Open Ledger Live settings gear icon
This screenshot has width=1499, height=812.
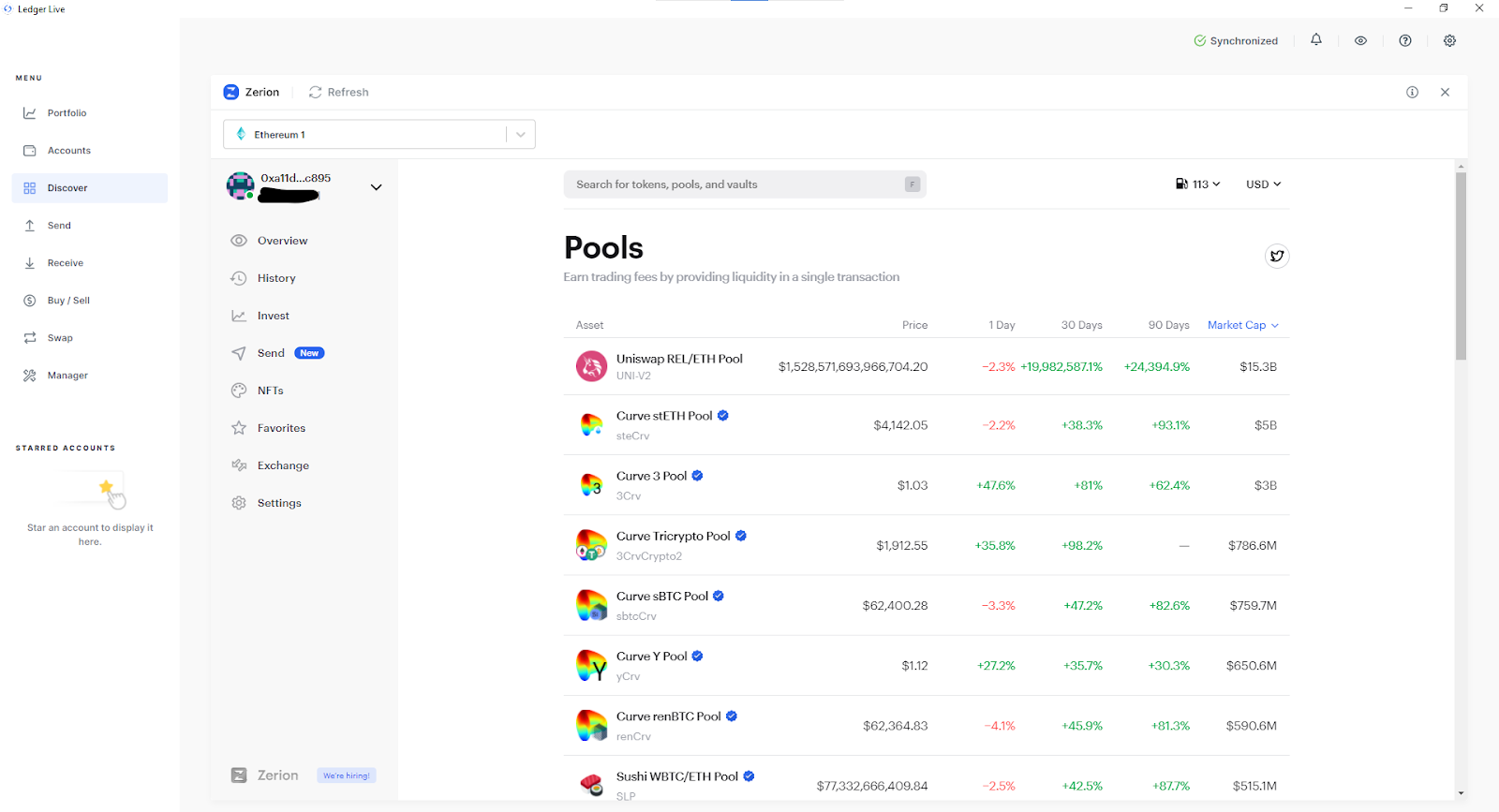point(1449,40)
